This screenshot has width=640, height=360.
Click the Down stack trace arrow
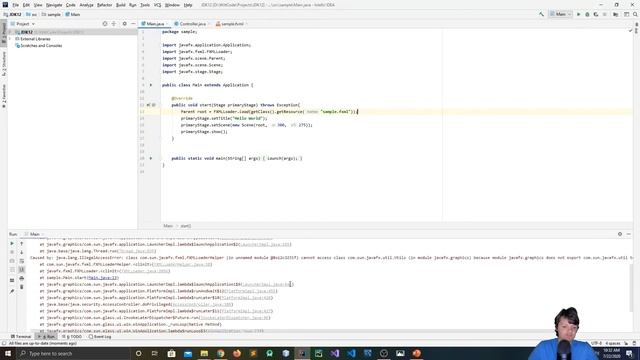click(22, 252)
